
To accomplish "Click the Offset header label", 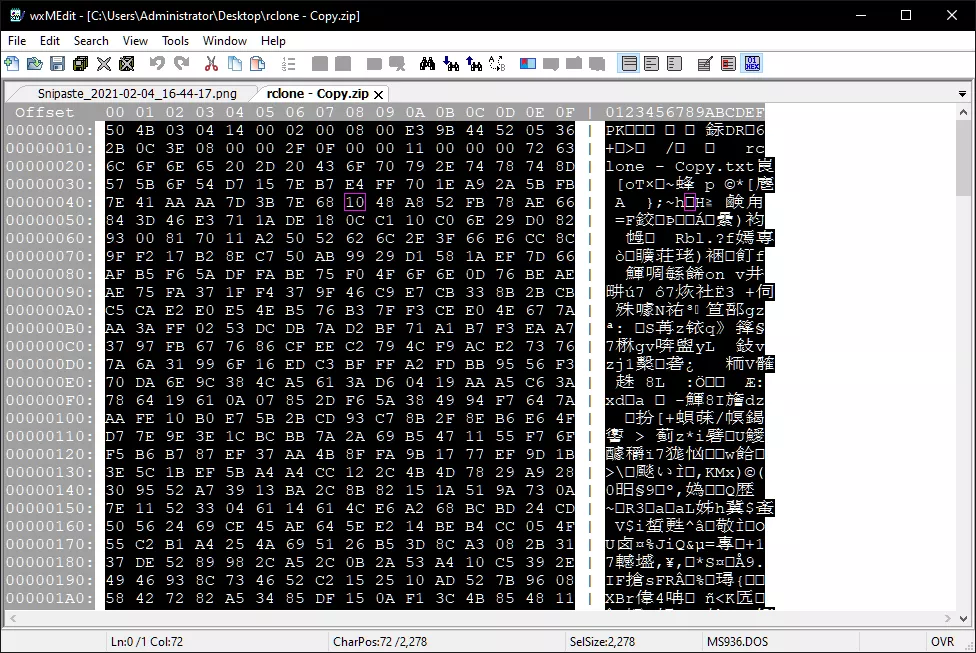I will coord(45,113).
